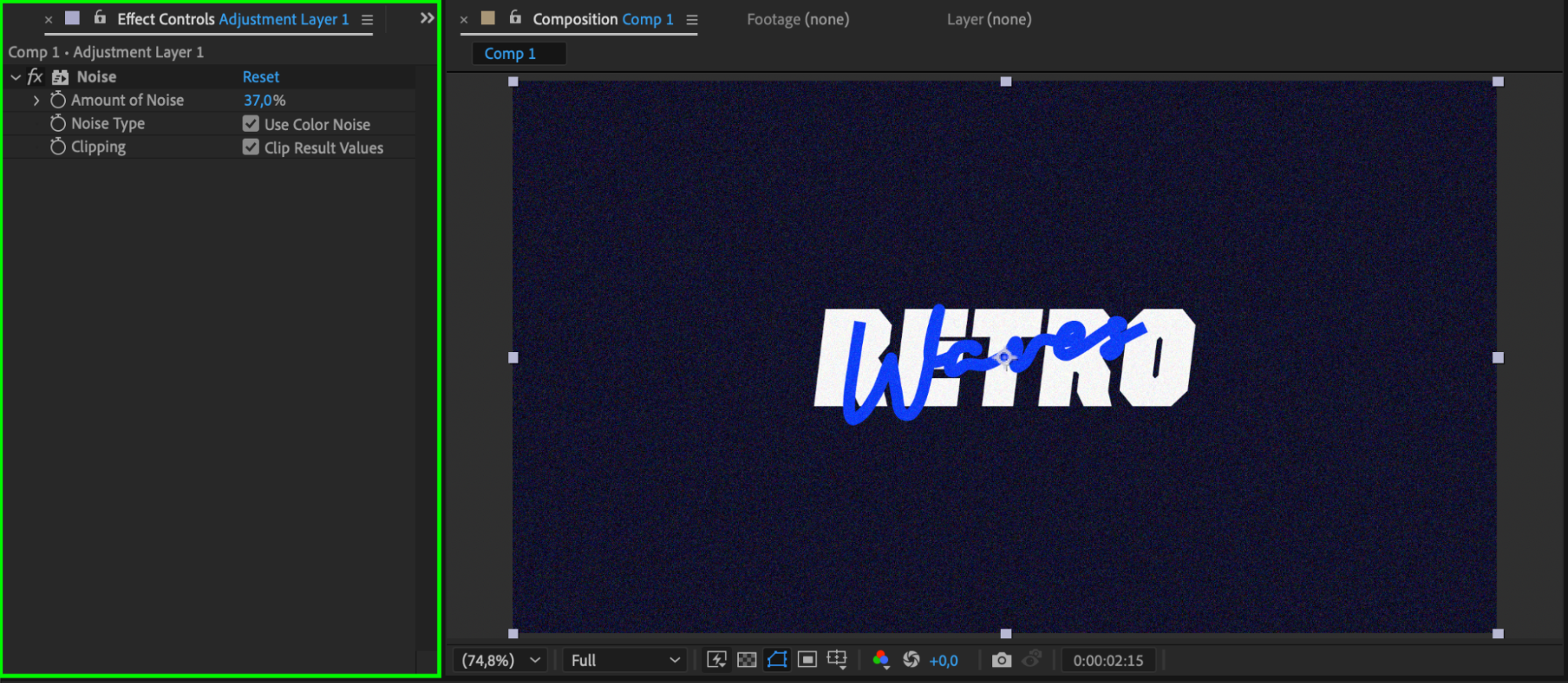Screen dimensions: 1568x683
Task: Click Reset for the Noise effect
Action: [x=260, y=77]
